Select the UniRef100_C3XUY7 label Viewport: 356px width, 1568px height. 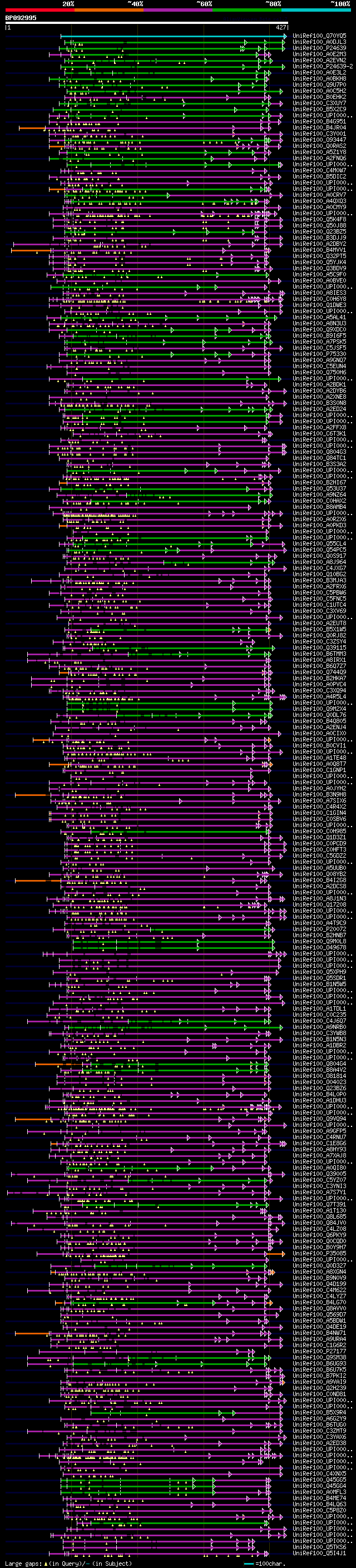coord(319,103)
